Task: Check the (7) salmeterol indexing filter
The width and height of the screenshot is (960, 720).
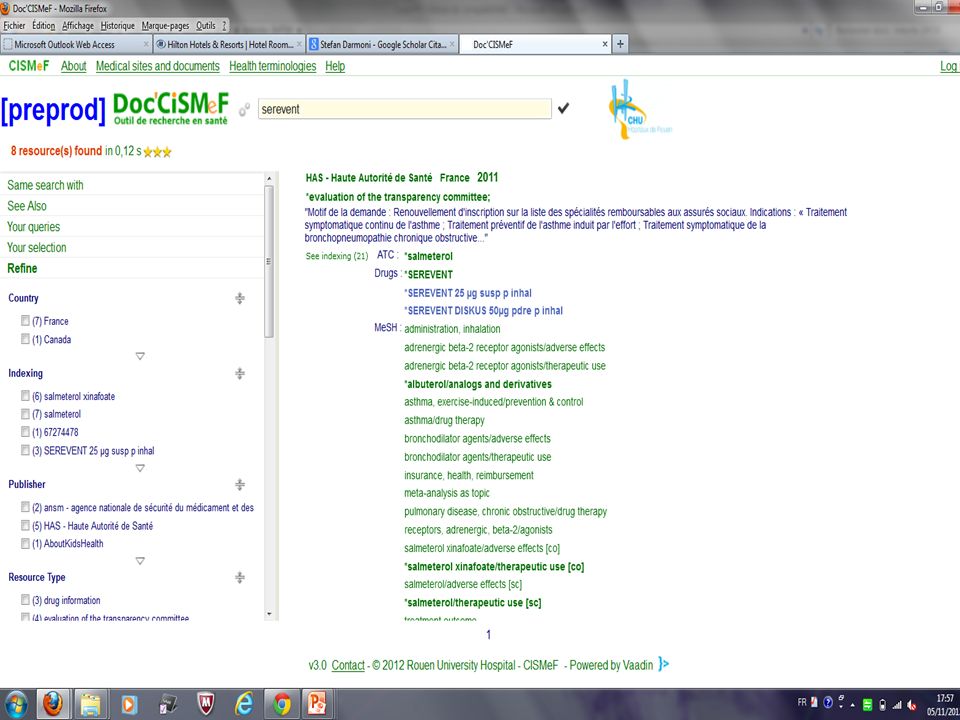Action: [x=25, y=414]
